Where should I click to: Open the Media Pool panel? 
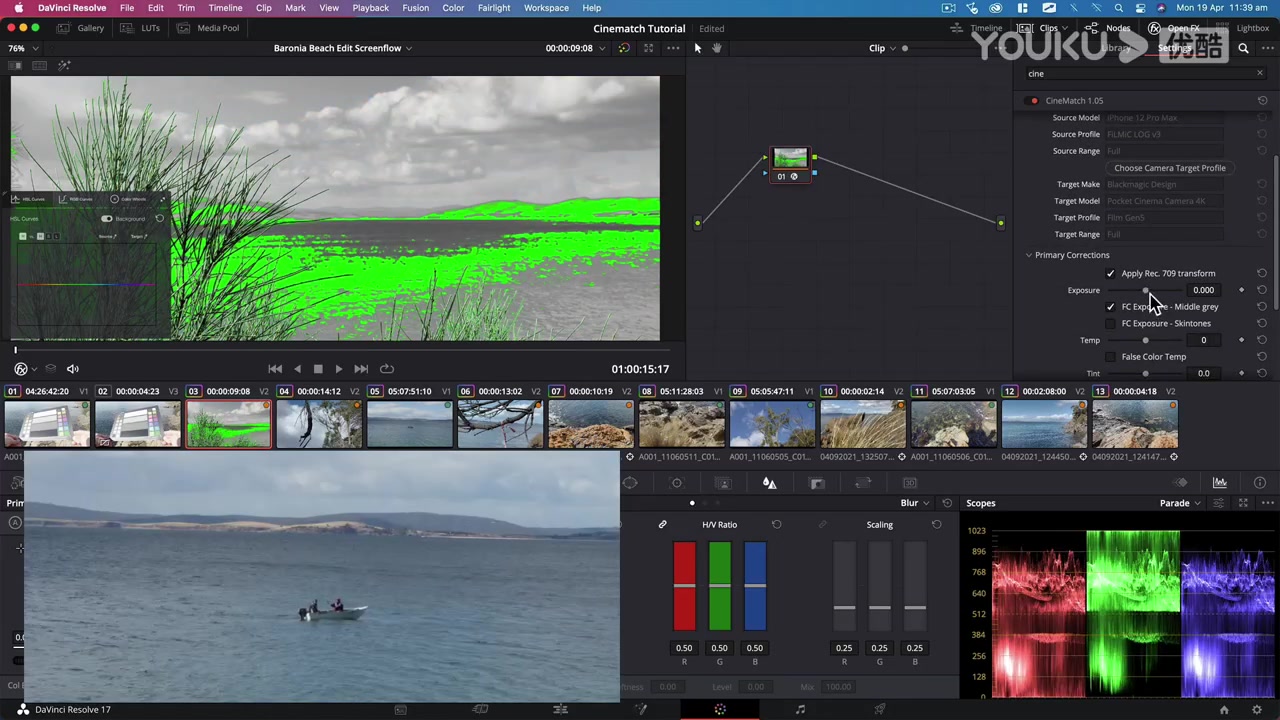click(209, 28)
